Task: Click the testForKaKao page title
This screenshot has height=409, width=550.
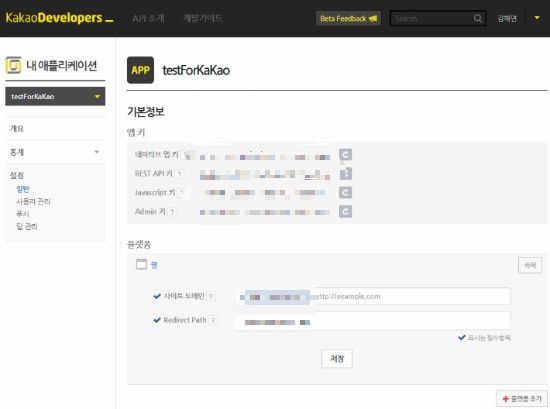Action: point(196,70)
